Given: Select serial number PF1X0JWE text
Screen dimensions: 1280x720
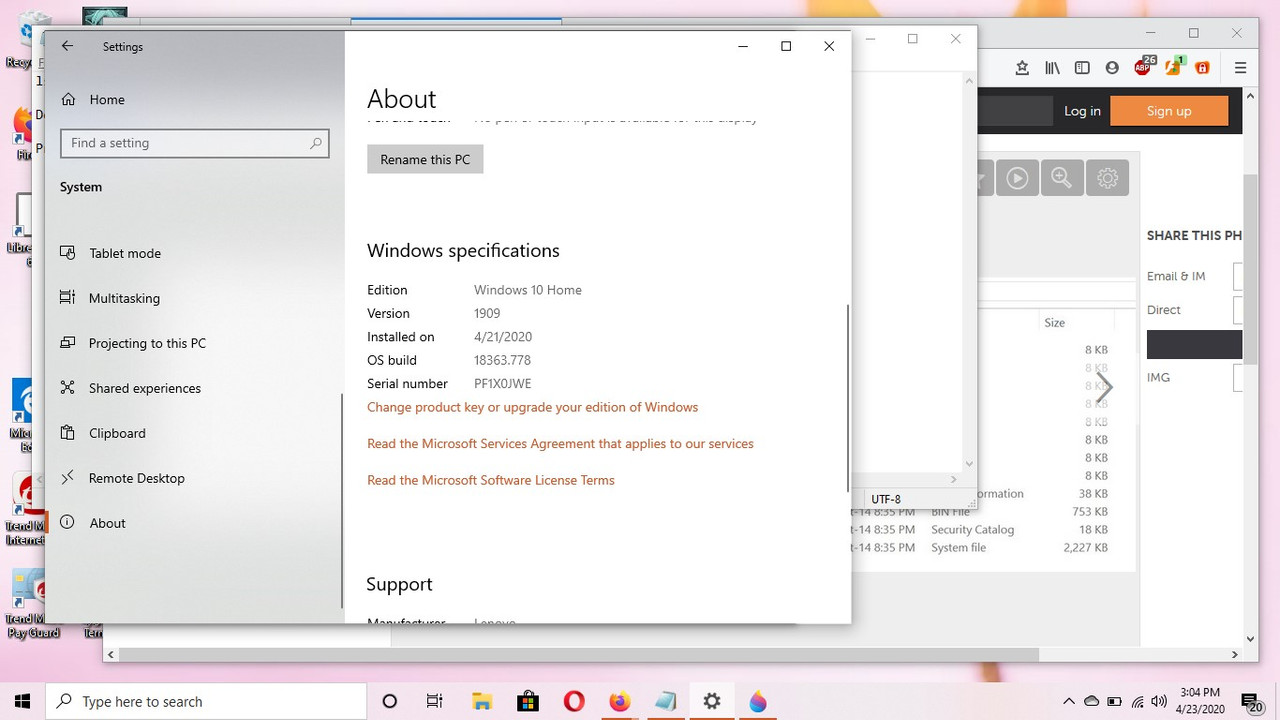Looking at the screenshot, I should tap(502, 383).
